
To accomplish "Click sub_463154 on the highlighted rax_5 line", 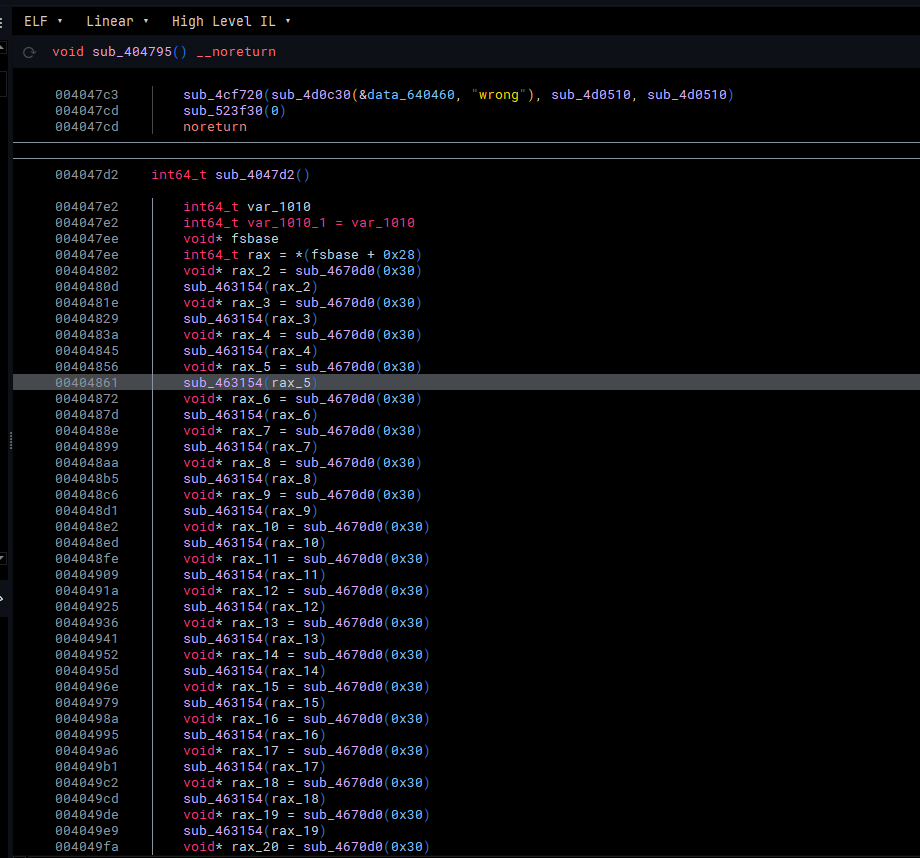I will coord(222,383).
